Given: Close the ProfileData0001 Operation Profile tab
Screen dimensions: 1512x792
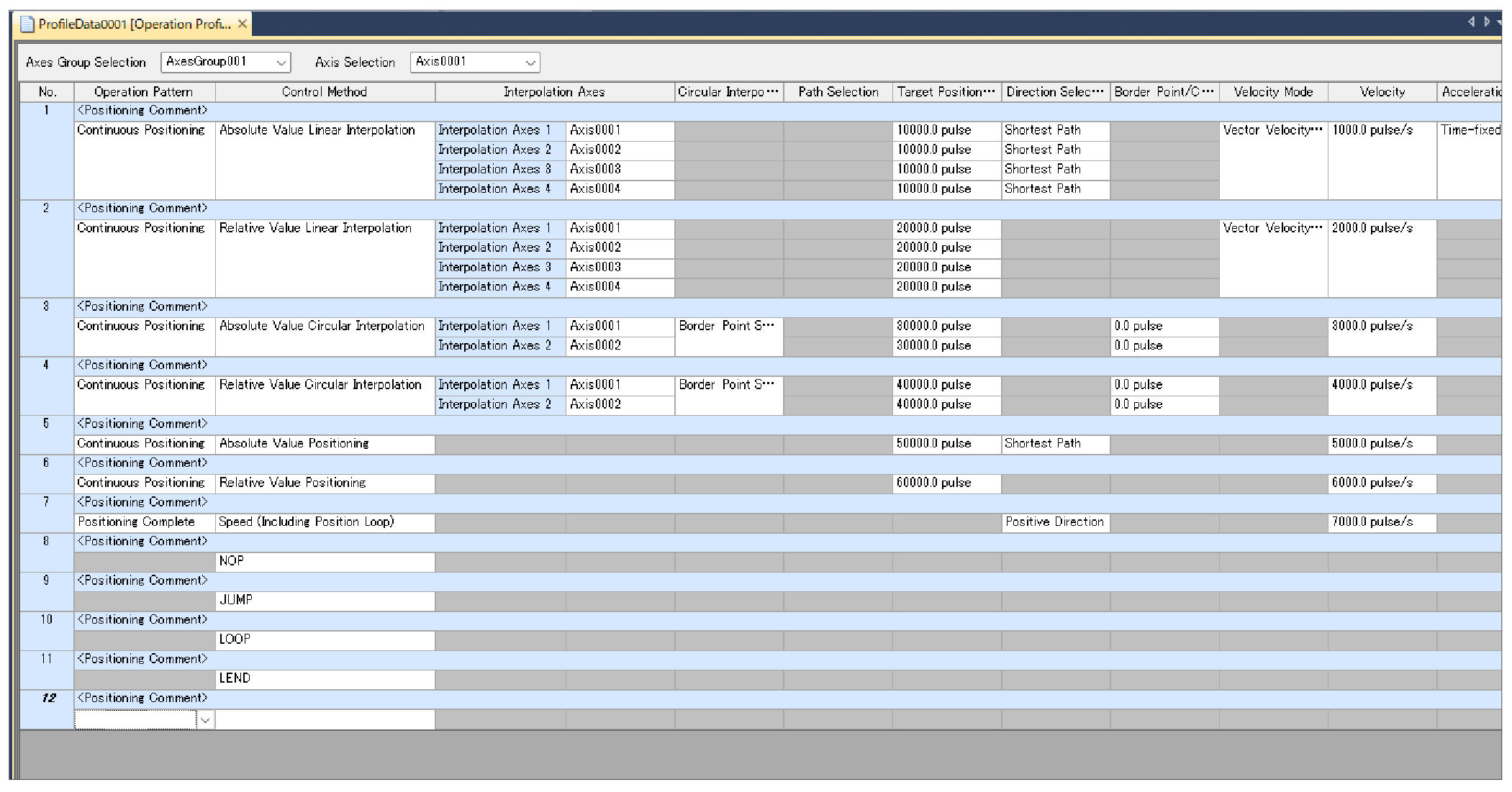Looking at the screenshot, I should 243,24.
